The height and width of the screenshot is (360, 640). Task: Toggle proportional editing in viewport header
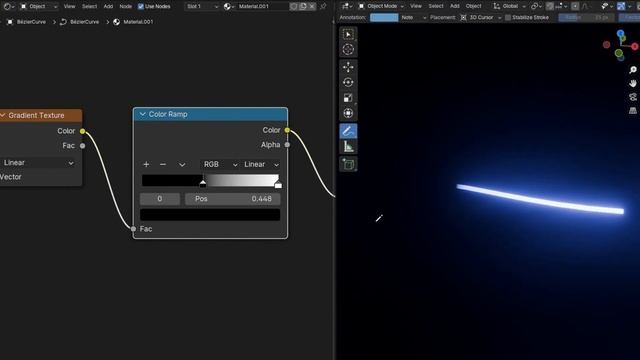[575, 7]
